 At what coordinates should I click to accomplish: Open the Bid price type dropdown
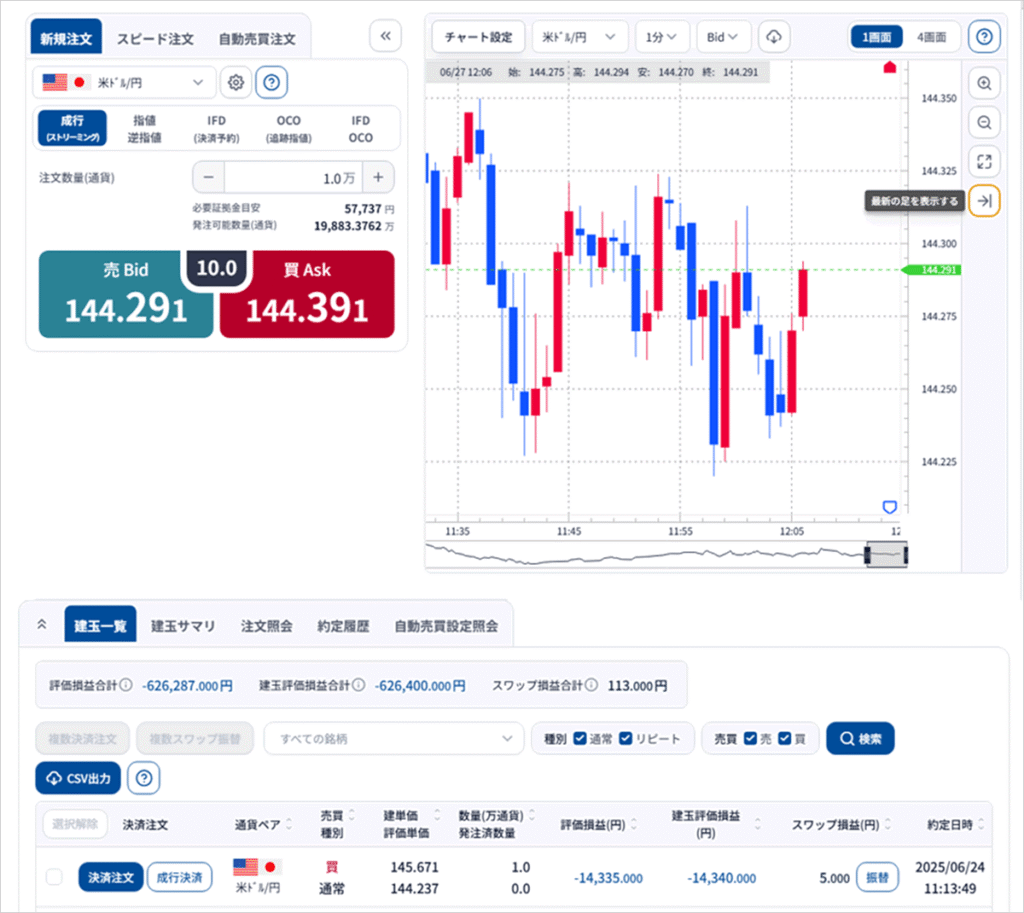(723, 37)
